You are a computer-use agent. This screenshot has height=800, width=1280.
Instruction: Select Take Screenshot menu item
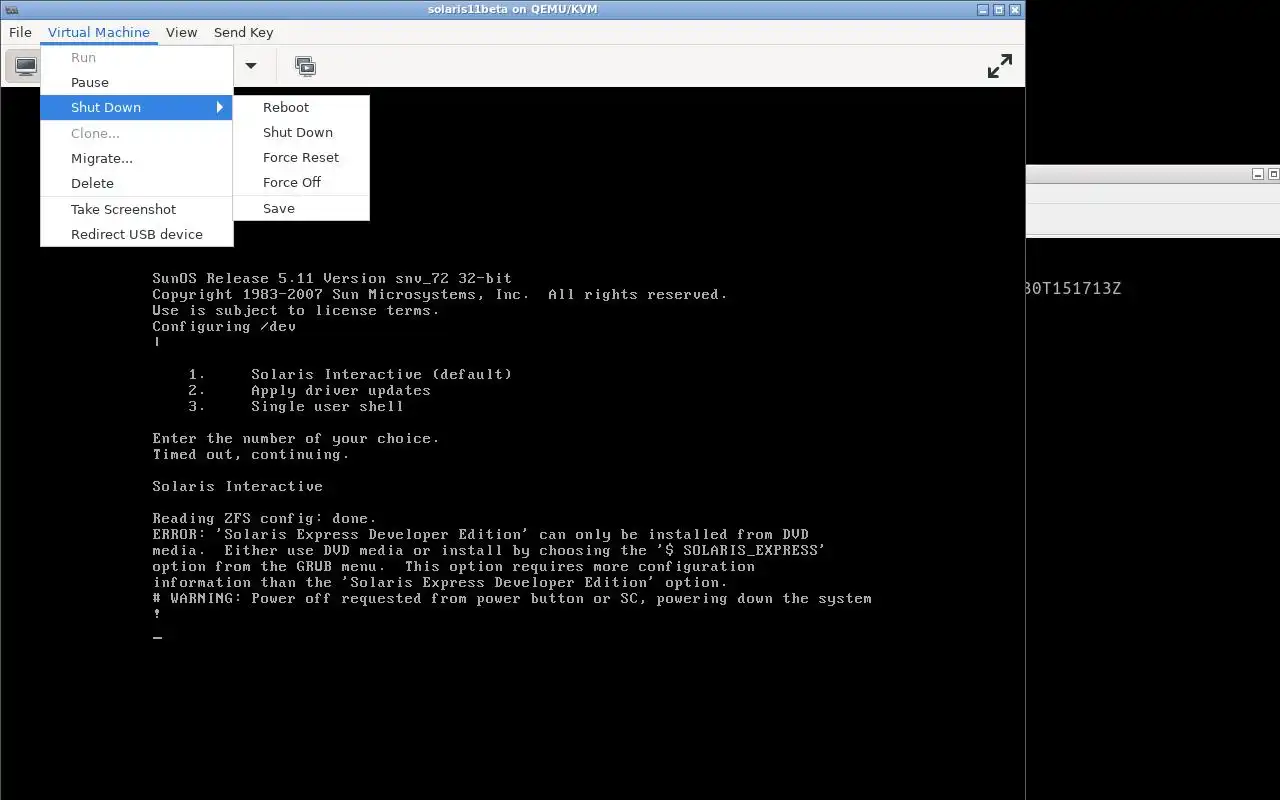pyautogui.click(x=137, y=209)
